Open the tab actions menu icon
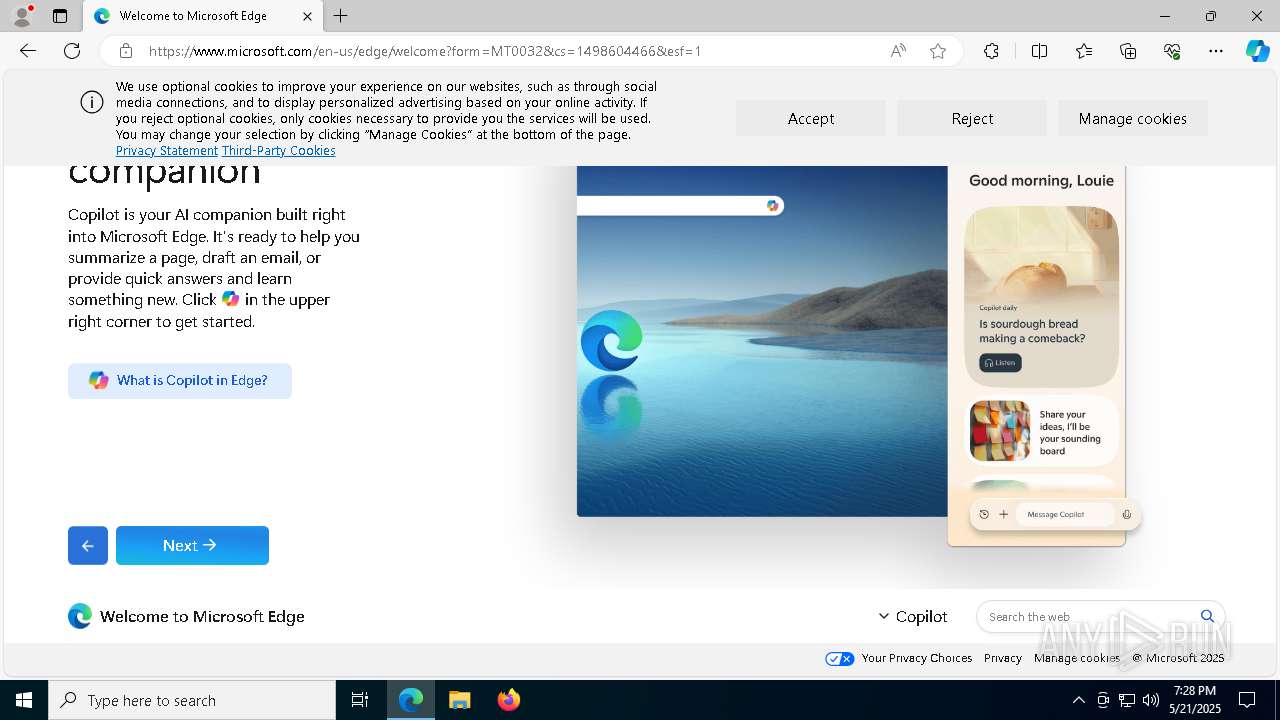Viewport: 1280px width, 720px height. point(60,16)
